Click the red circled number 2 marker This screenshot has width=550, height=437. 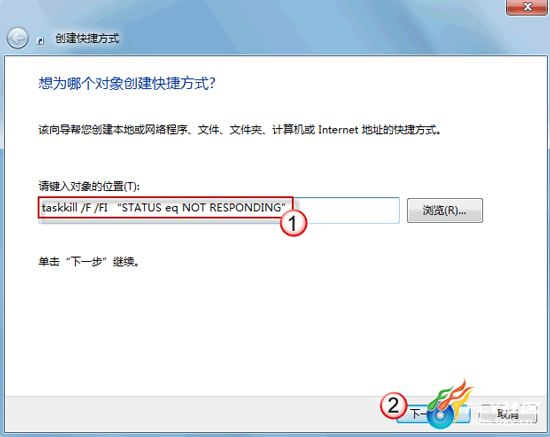[394, 405]
